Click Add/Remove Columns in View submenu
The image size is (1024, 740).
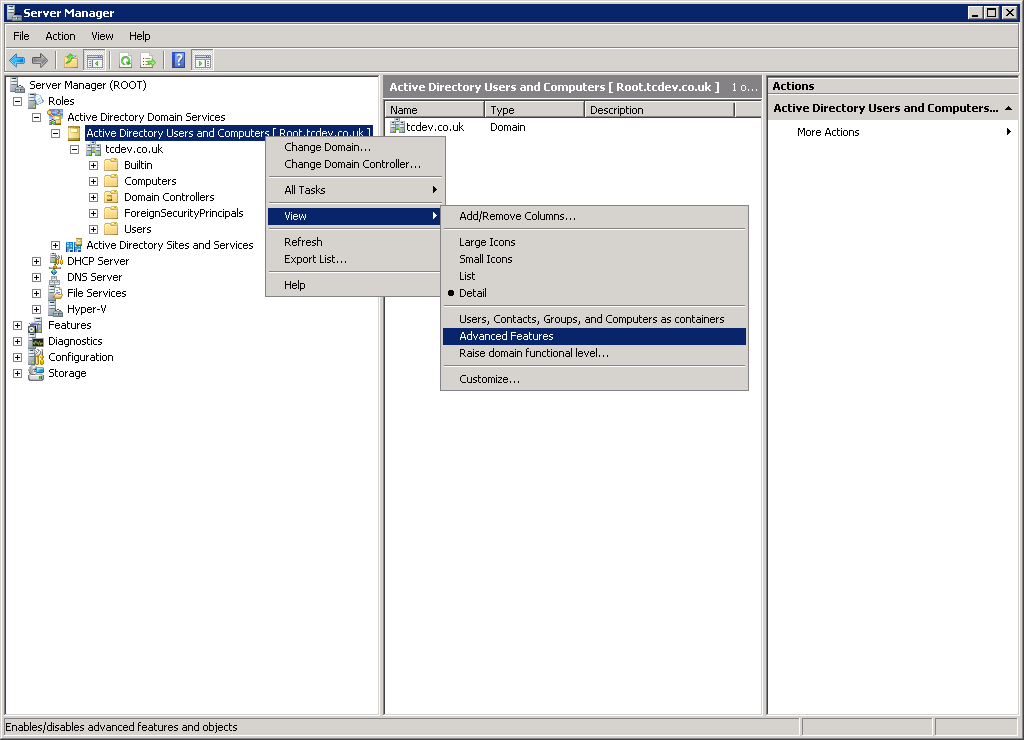coord(594,216)
